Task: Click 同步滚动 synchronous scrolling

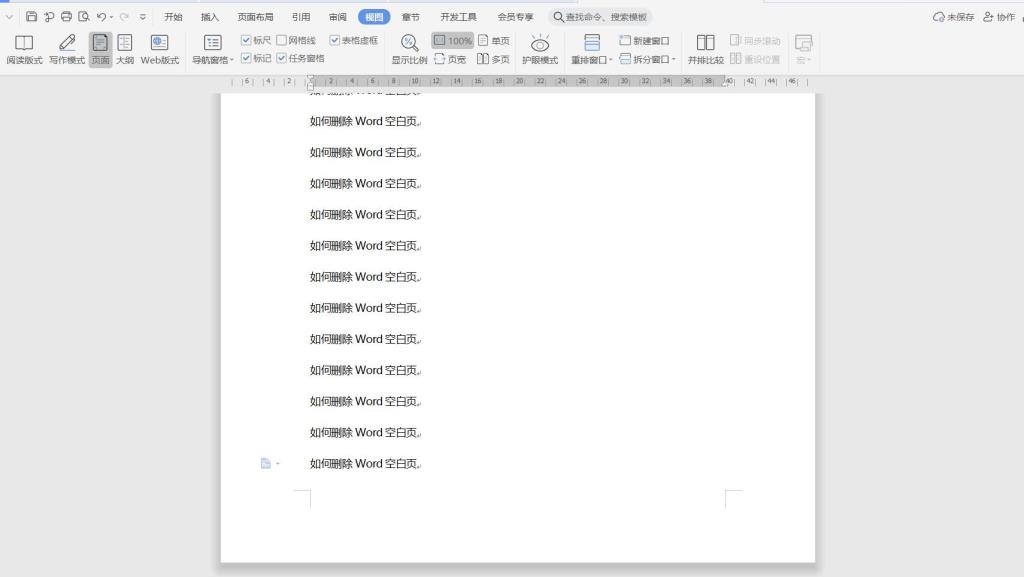Action: [755, 40]
